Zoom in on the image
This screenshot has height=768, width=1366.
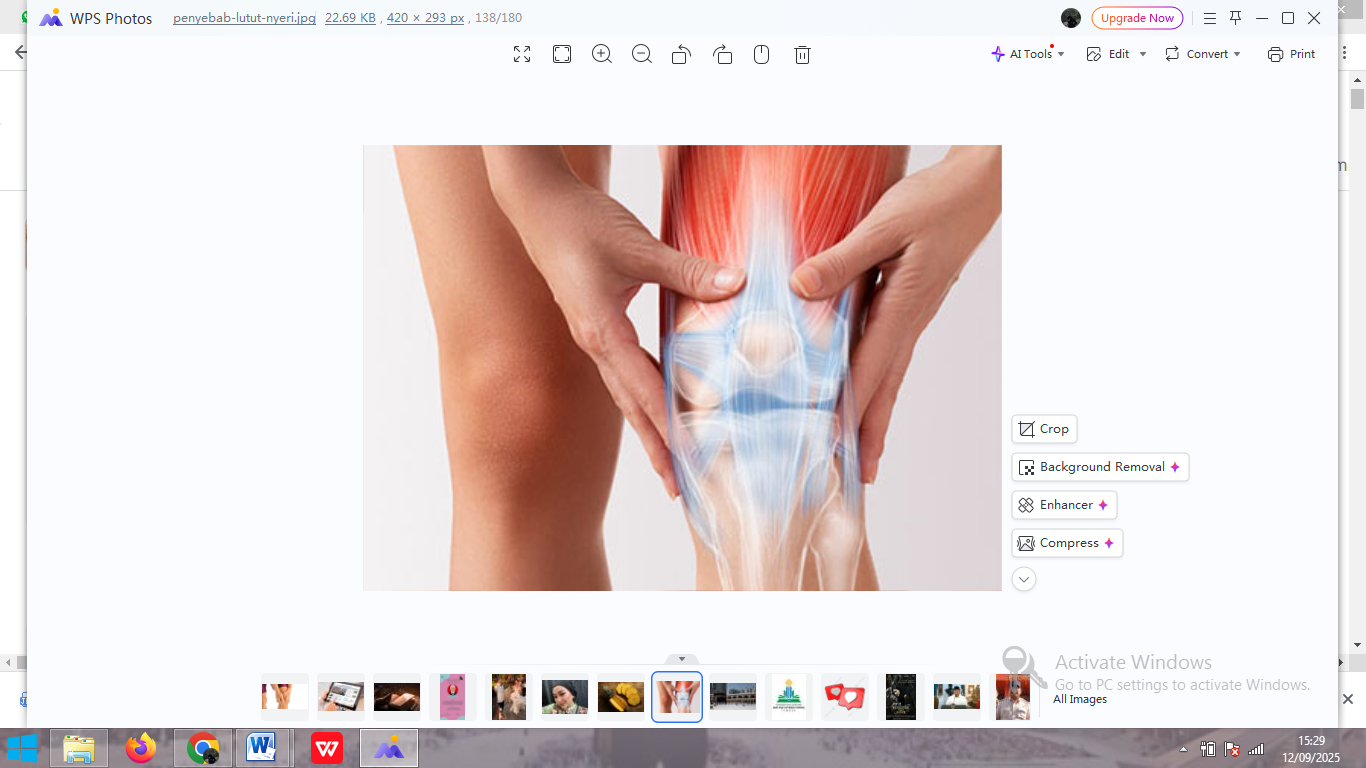pyautogui.click(x=602, y=54)
